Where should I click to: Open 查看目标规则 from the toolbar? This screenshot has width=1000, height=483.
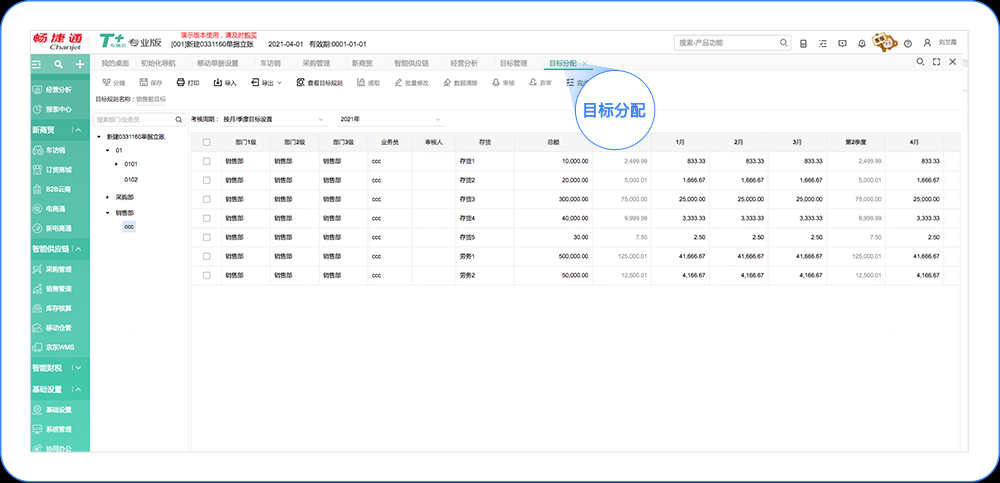coord(319,83)
